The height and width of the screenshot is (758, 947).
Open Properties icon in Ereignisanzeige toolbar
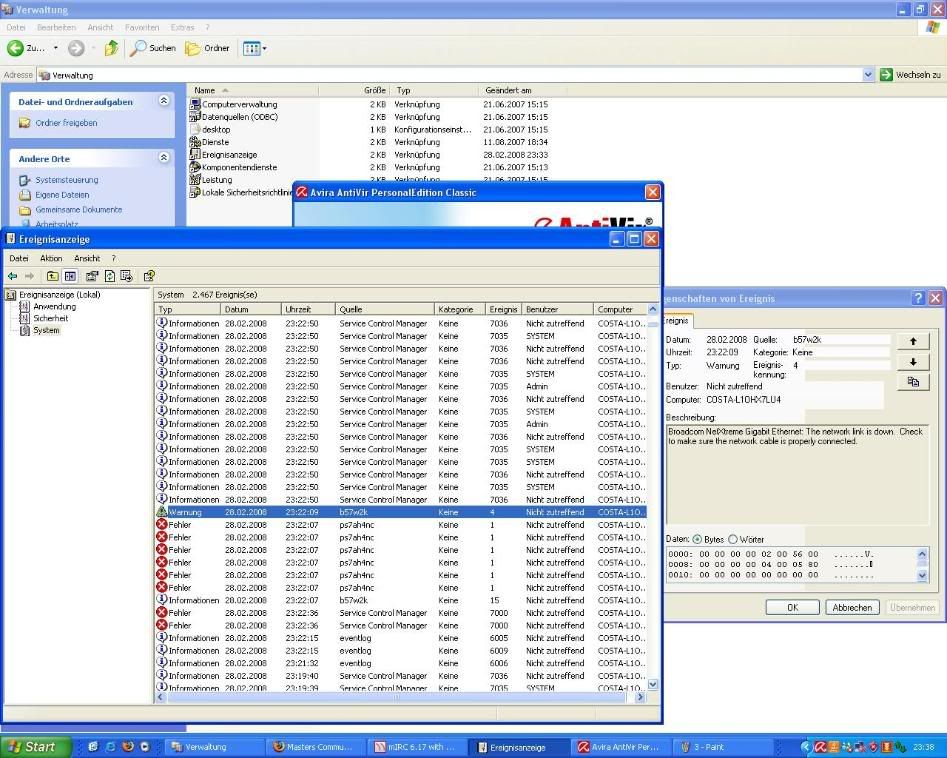point(92,276)
